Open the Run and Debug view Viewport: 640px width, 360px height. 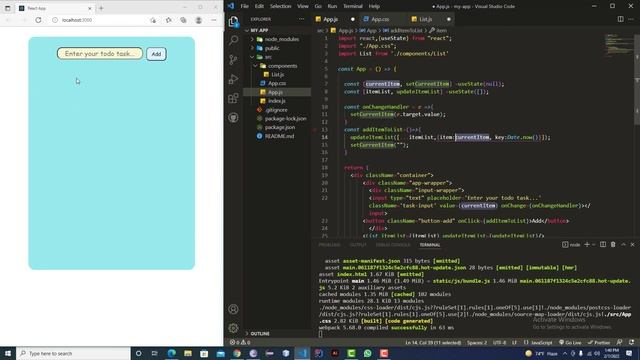[x=233, y=79]
